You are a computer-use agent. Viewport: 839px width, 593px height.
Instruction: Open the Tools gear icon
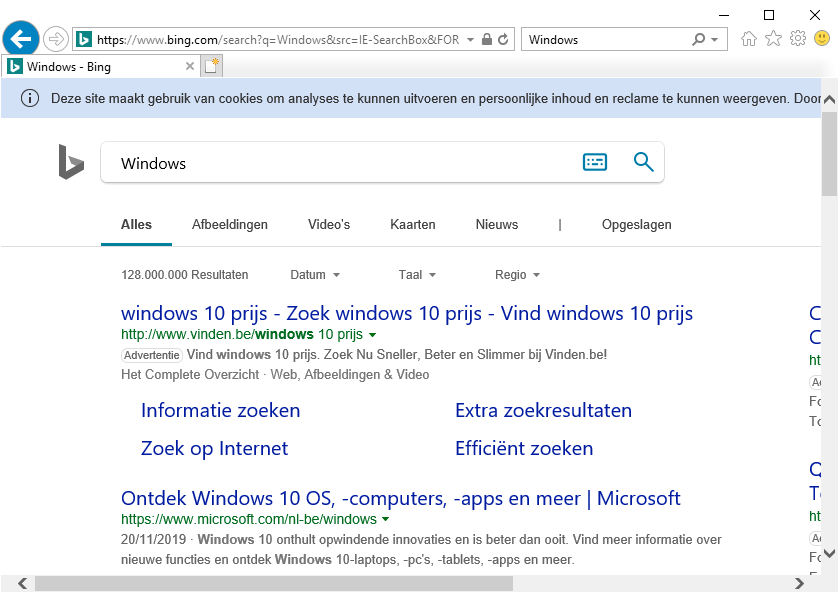(798, 39)
